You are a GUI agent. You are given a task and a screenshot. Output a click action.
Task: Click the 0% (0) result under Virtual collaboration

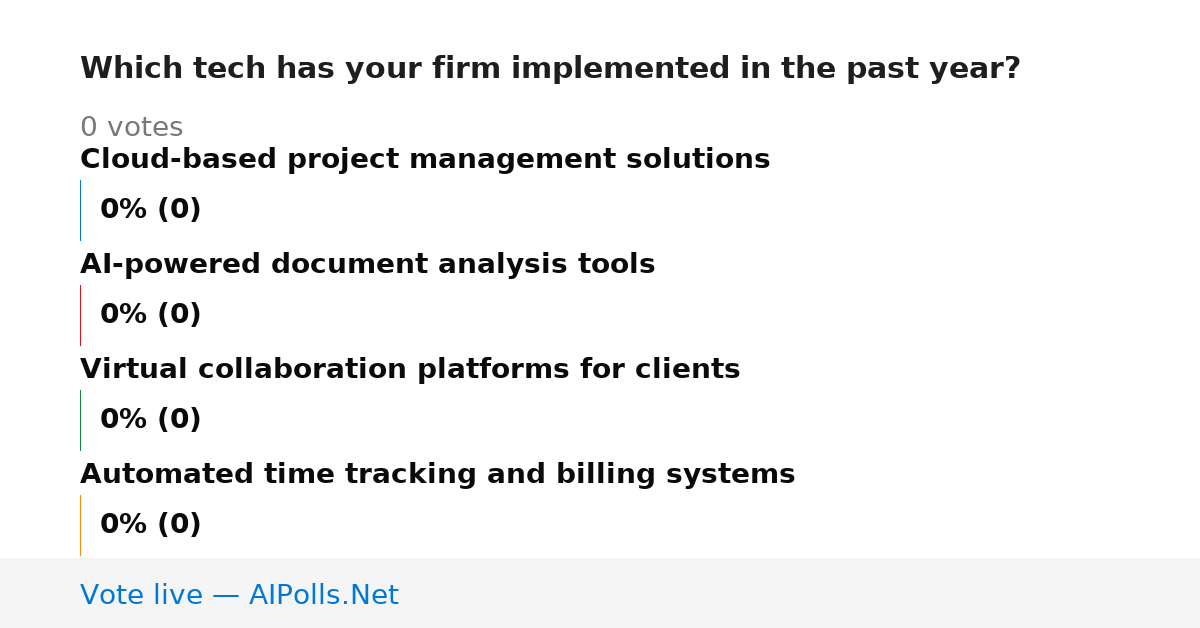pos(150,420)
